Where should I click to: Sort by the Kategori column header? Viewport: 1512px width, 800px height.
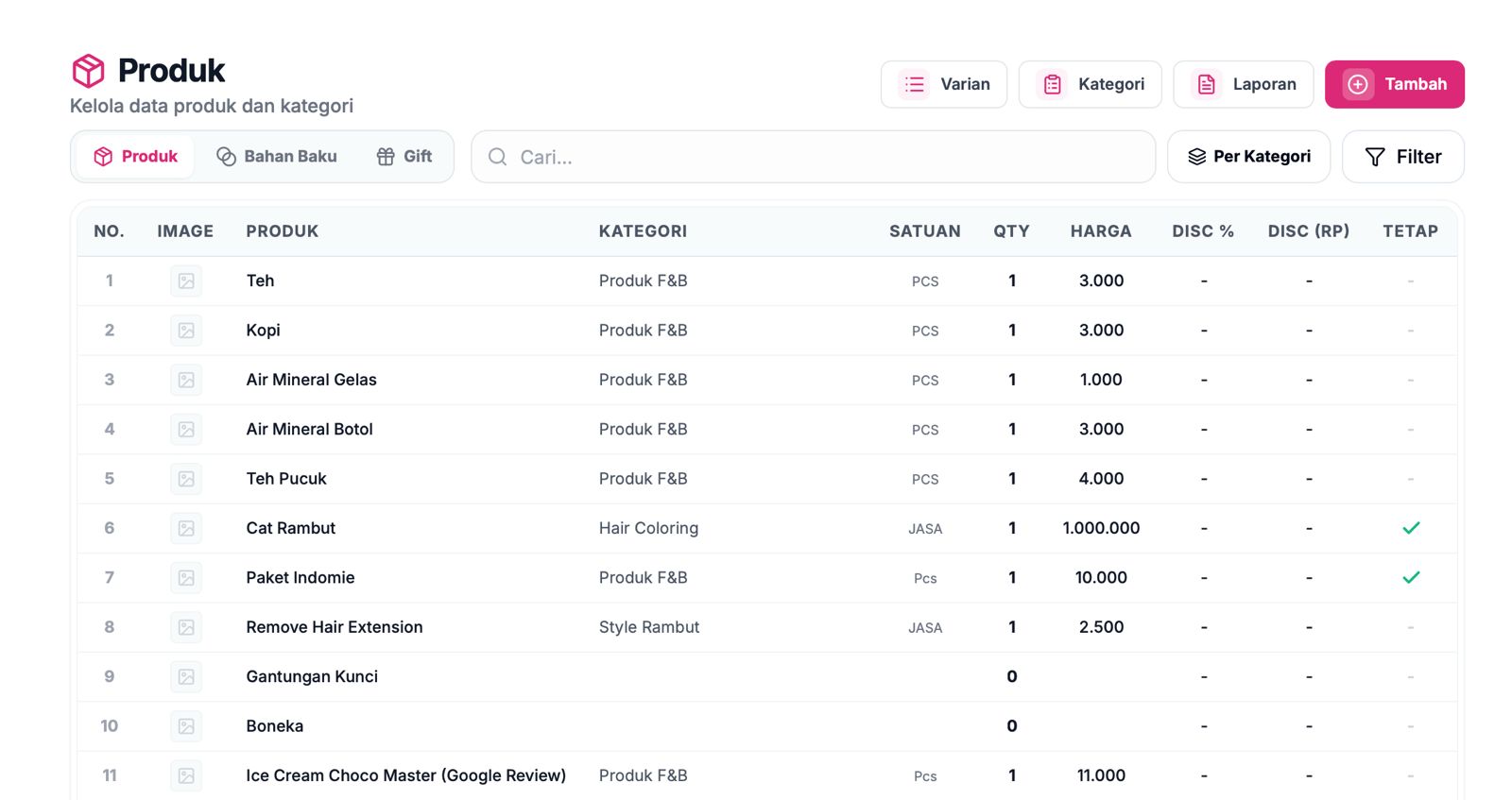[x=643, y=231]
